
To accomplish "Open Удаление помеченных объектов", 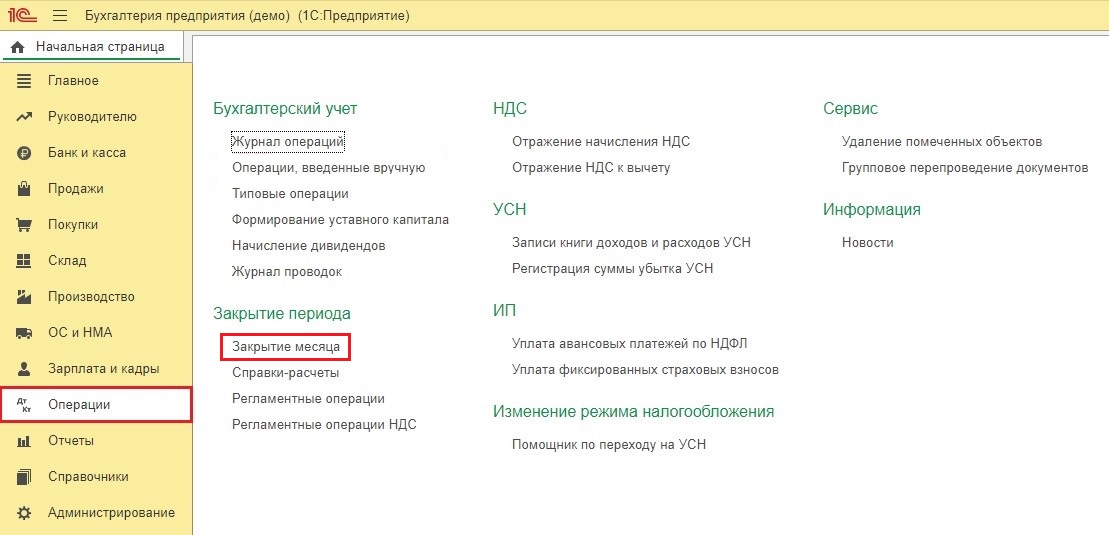I will coord(942,142).
